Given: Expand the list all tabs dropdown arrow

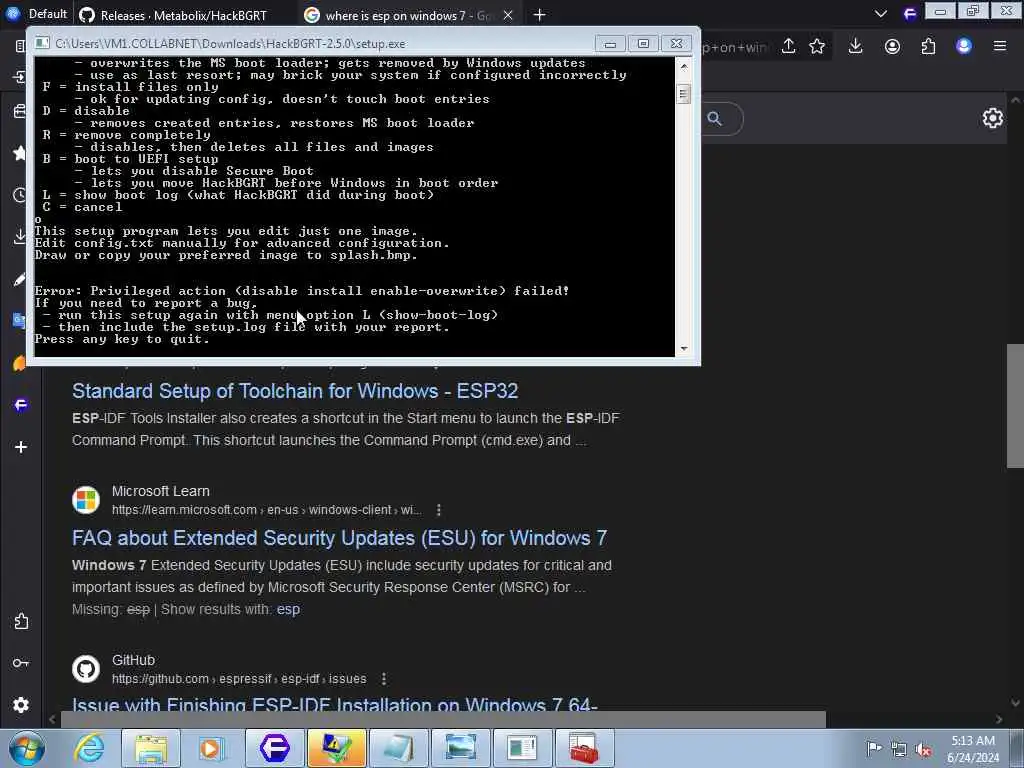Looking at the screenshot, I should (881, 14).
